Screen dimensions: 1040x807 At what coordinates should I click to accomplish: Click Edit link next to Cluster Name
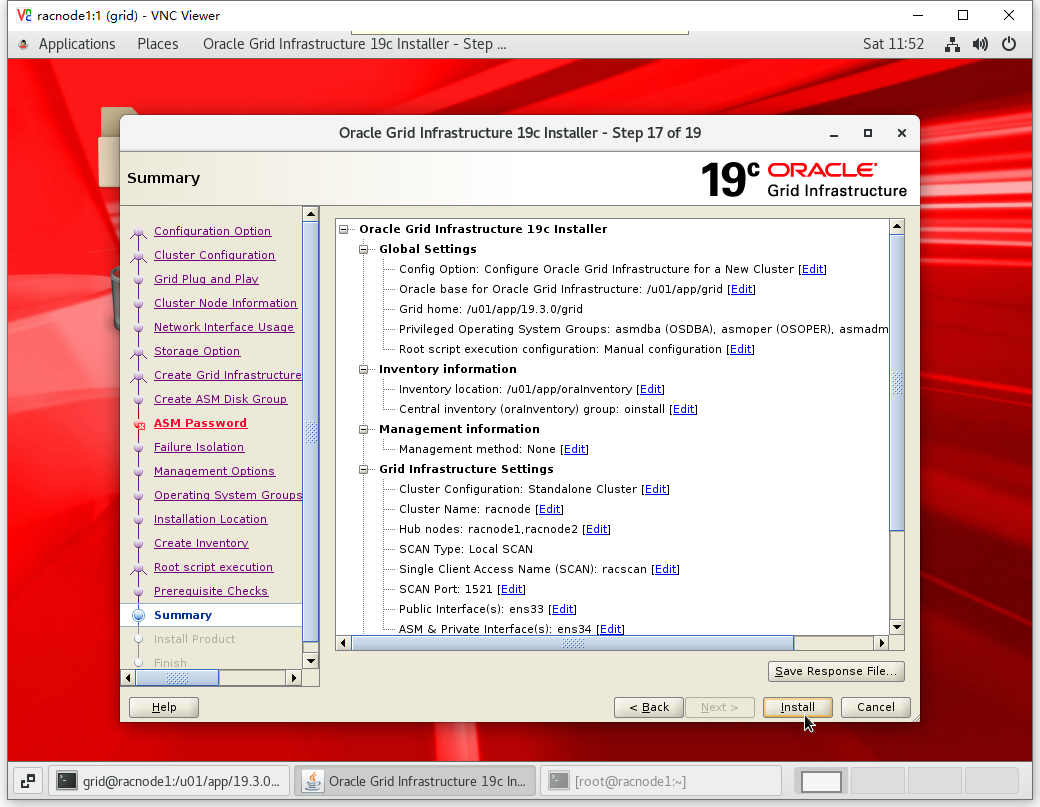click(550, 509)
